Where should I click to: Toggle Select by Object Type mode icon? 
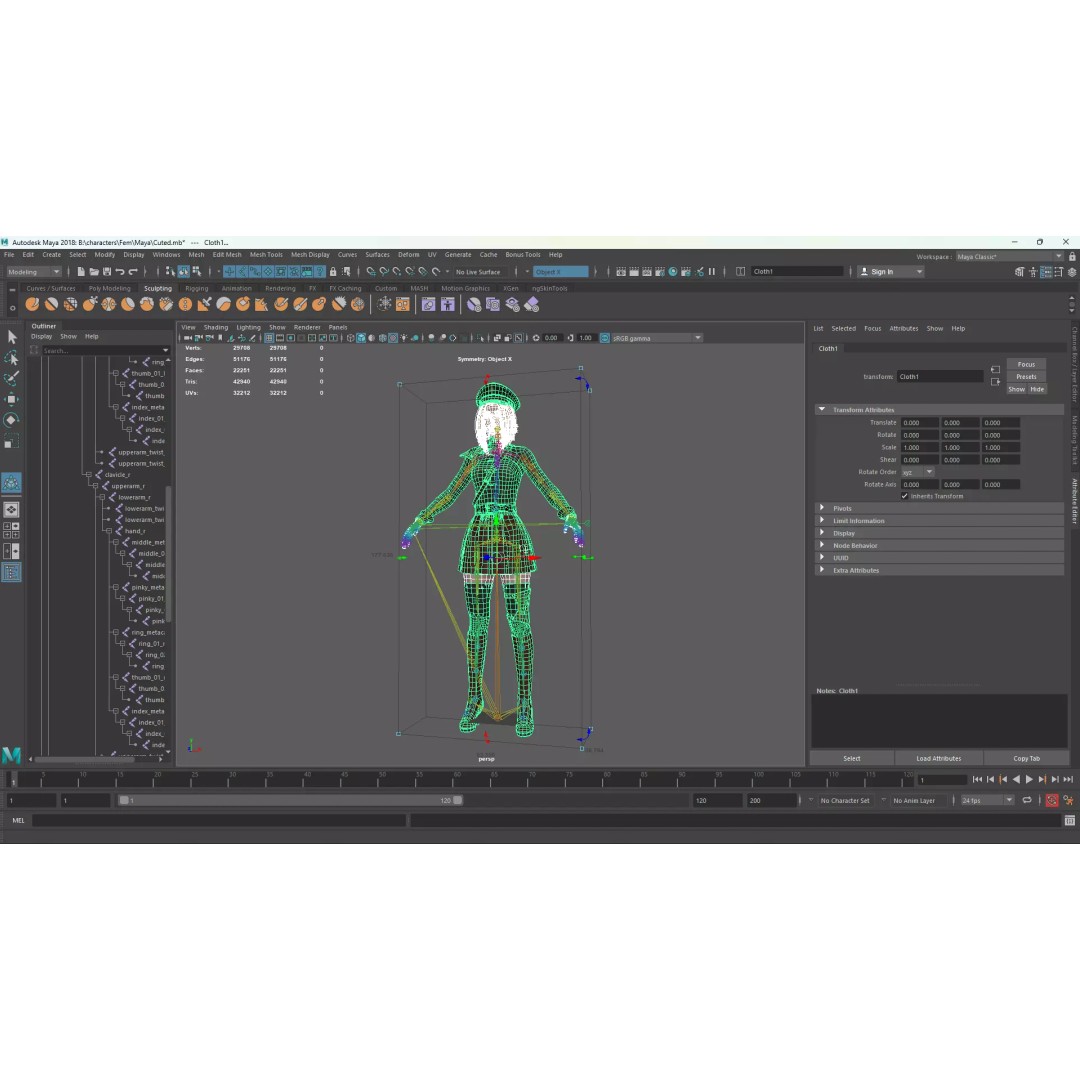[x=183, y=271]
